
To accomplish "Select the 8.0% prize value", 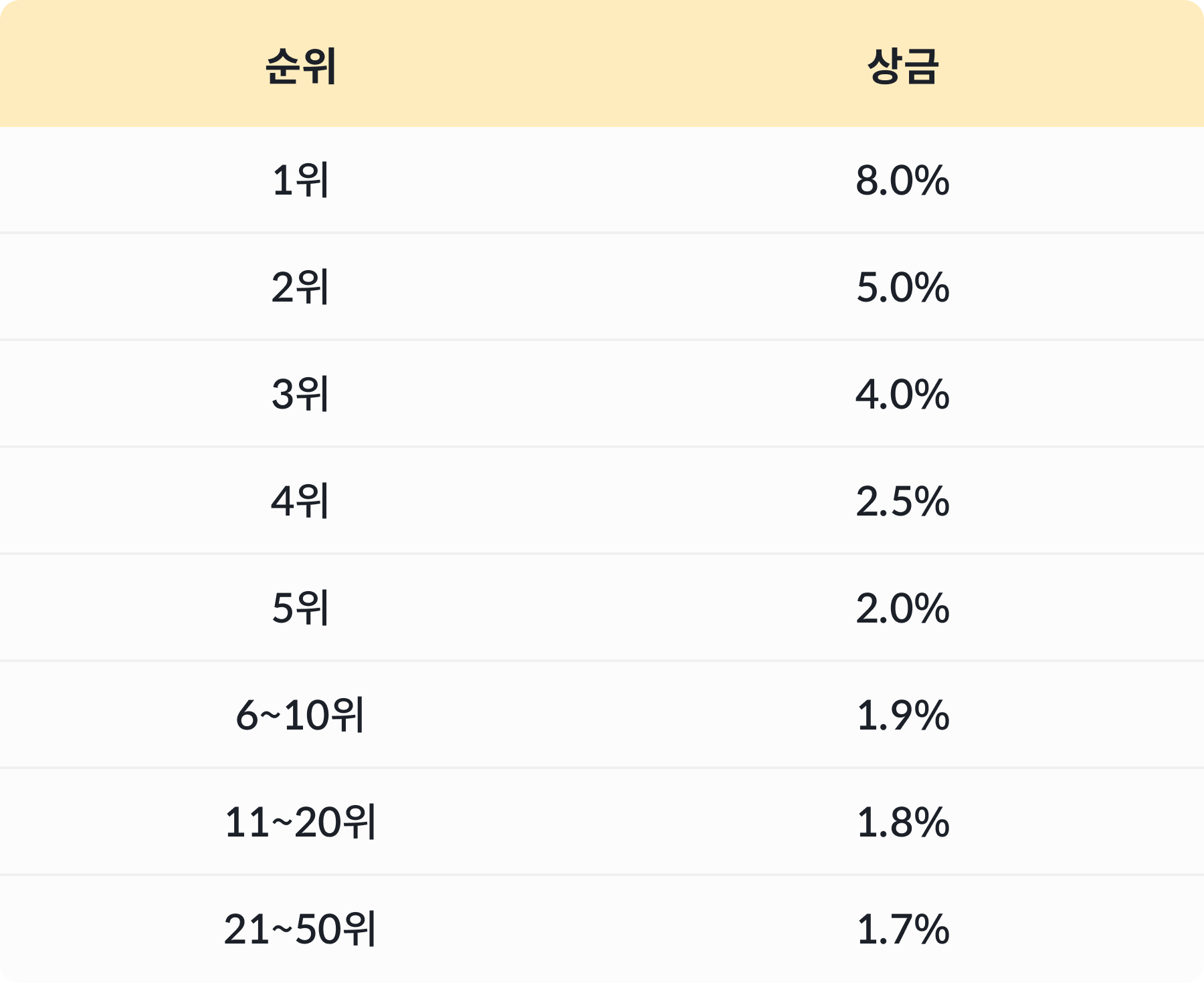I will tap(903, 181).
